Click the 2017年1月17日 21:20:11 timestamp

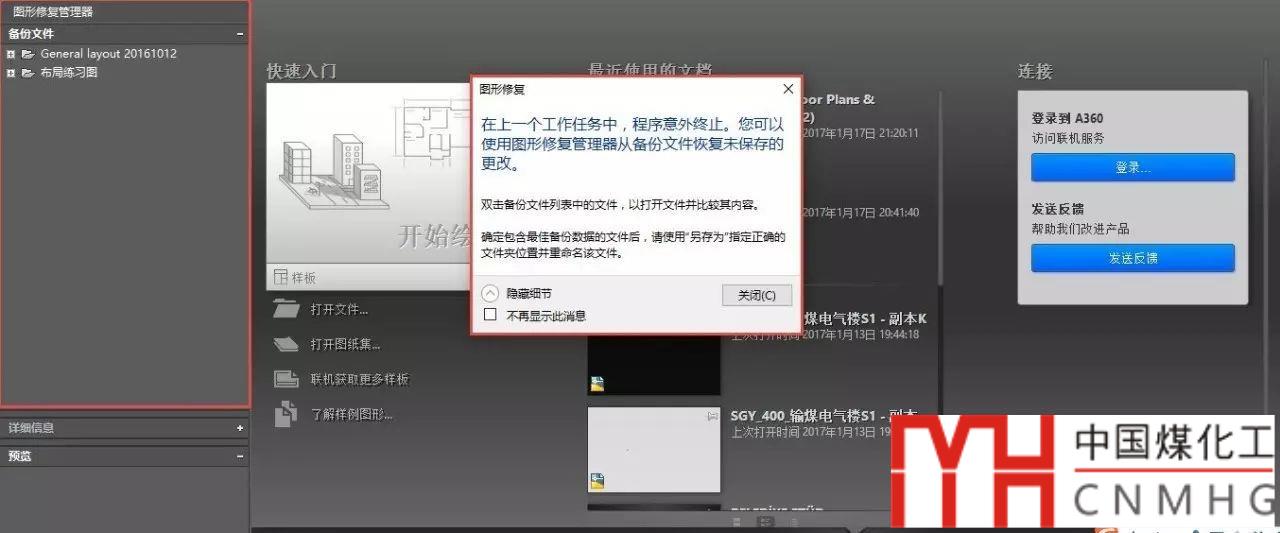click(x=860, y=133)
